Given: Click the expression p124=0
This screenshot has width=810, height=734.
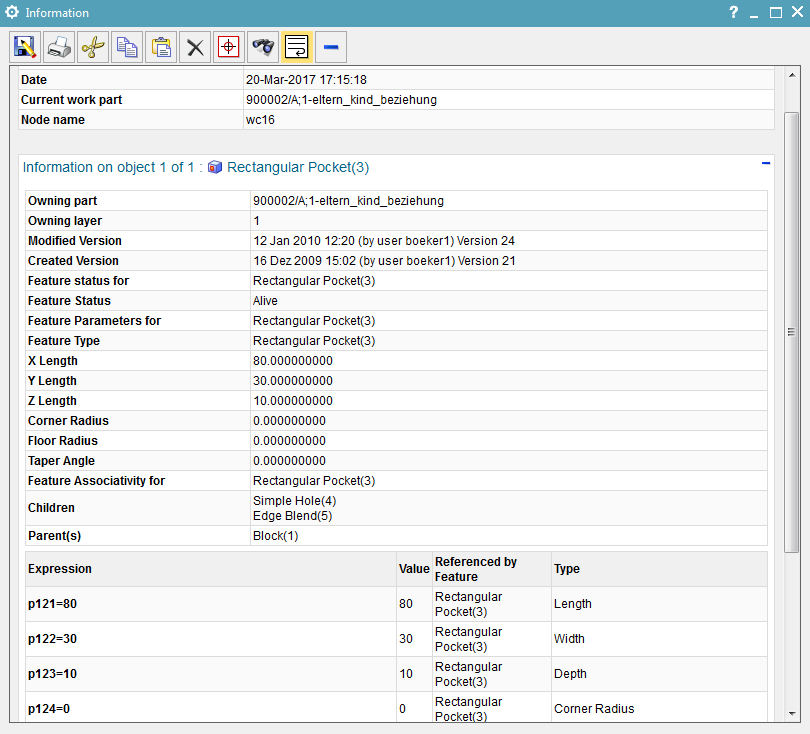Looking at the screenshot, I should coord(49,709).
